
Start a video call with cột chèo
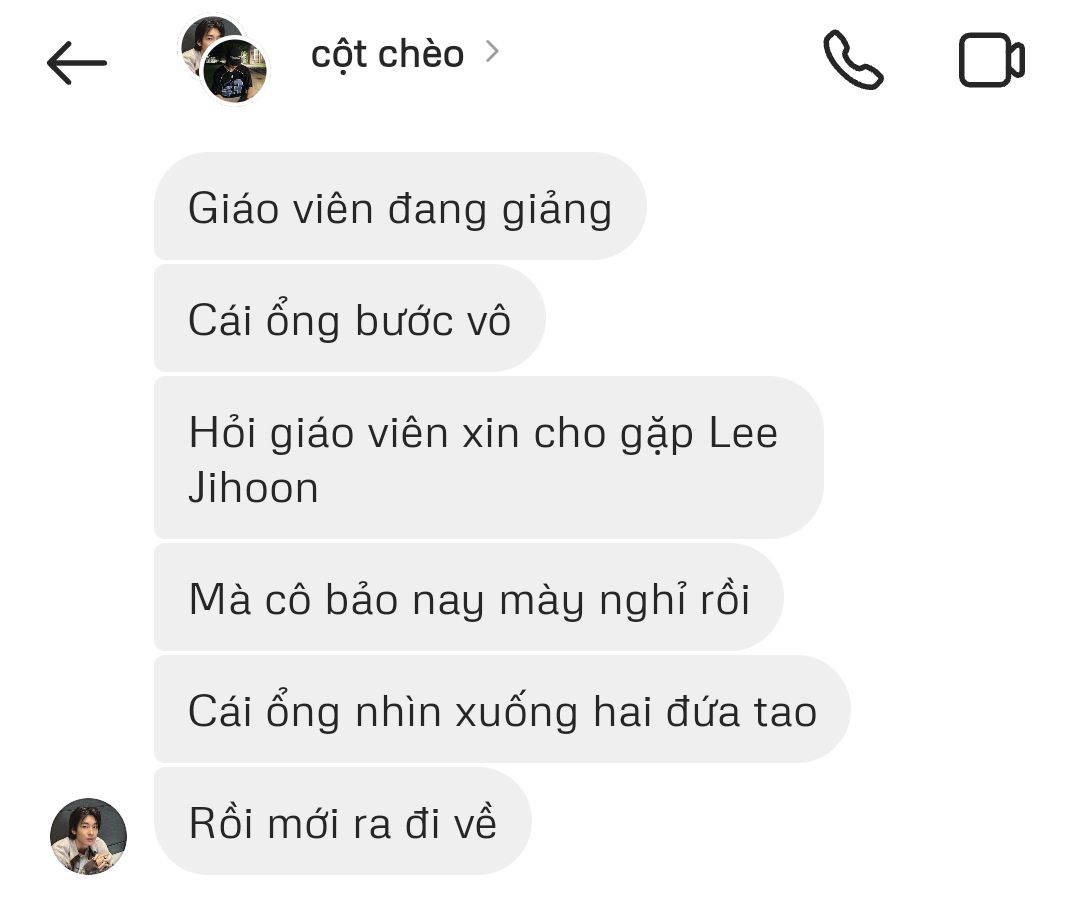click(x=991, y=60)
